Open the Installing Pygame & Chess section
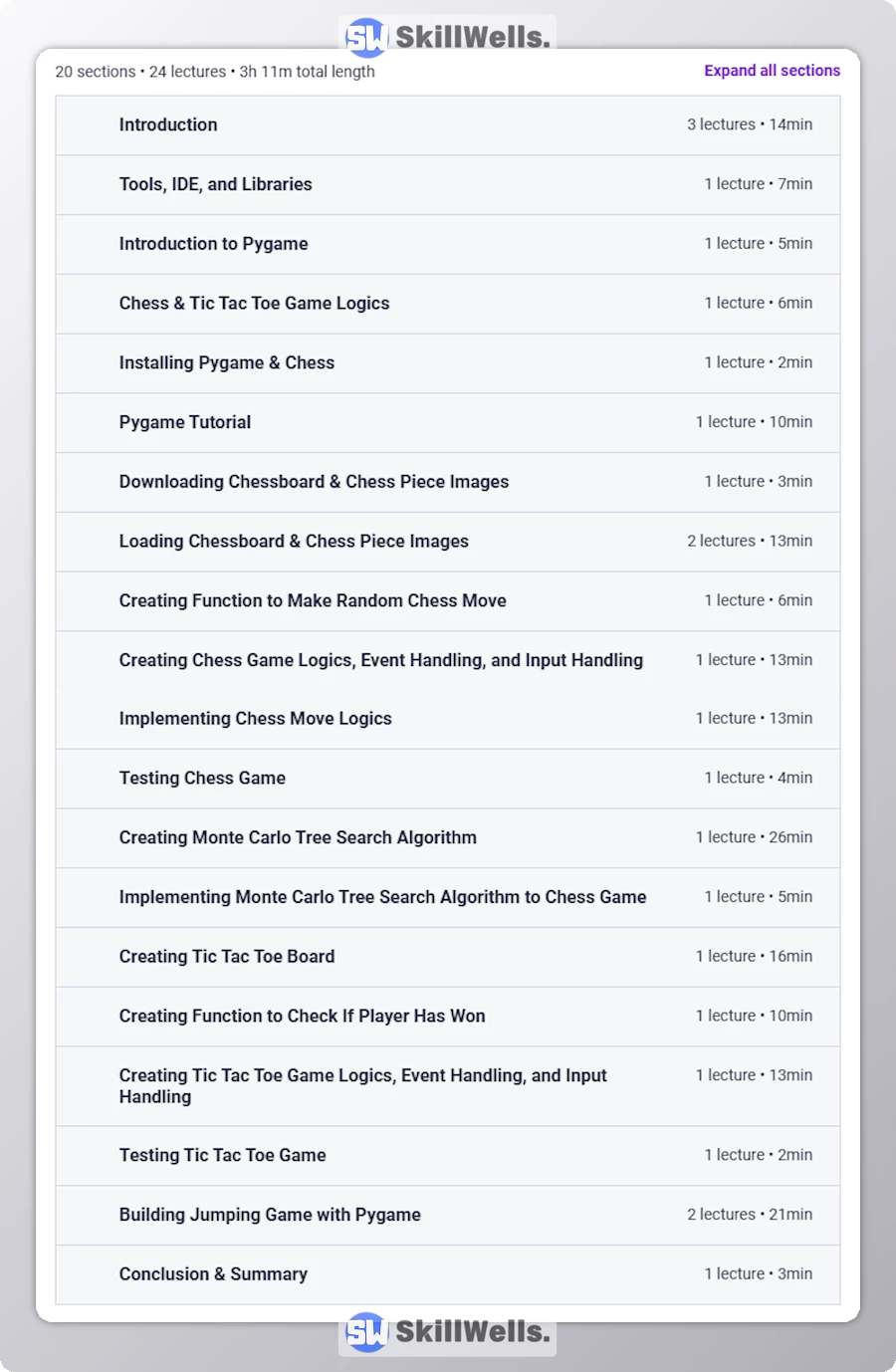This screenshot has width=896, height=1372. (226, 363)
